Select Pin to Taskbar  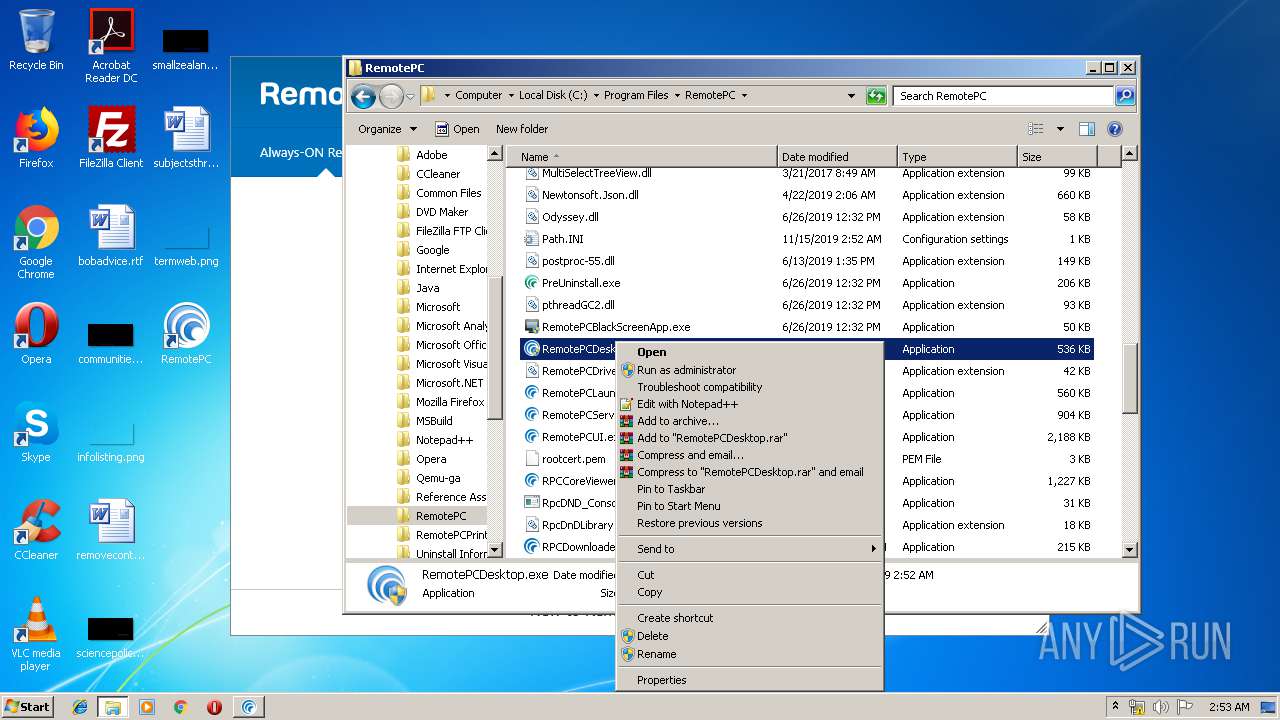(749, 489)
